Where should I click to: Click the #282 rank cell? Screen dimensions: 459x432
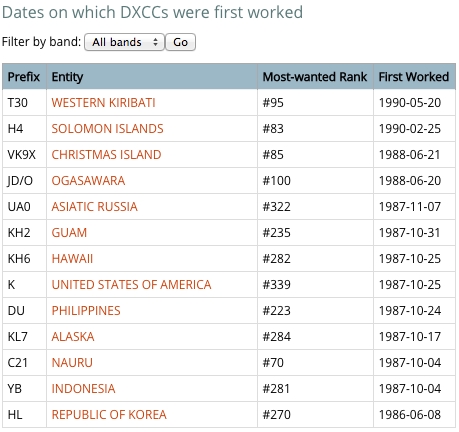coord(315,259)
